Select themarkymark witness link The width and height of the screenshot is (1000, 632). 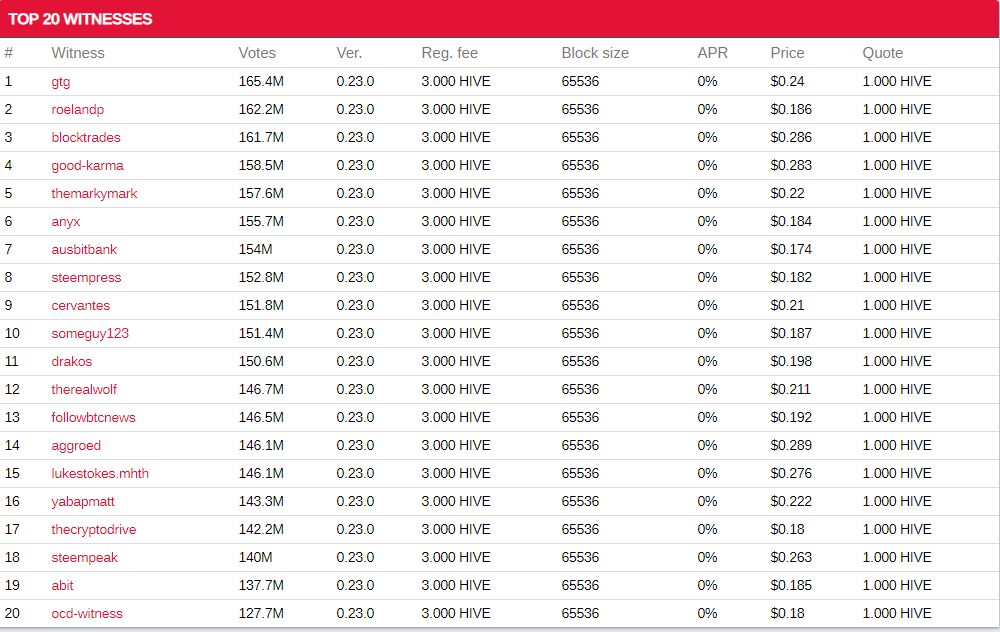tap(94, 194)
